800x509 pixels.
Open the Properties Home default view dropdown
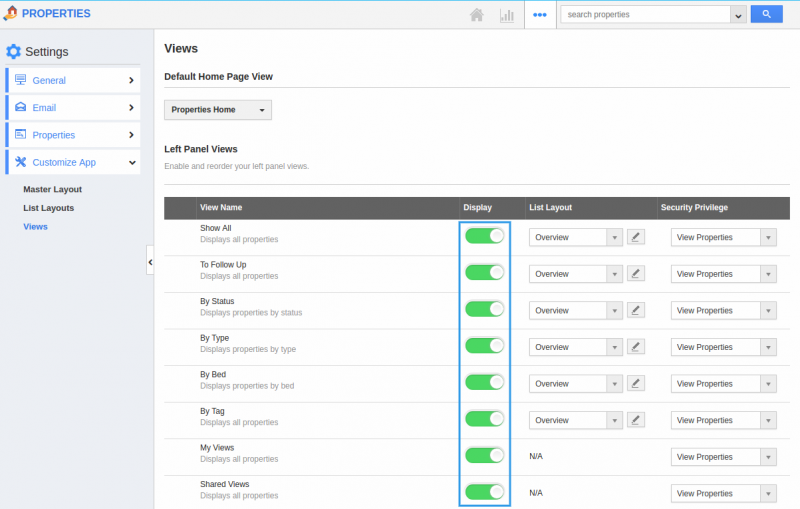(x=218, y=110)
